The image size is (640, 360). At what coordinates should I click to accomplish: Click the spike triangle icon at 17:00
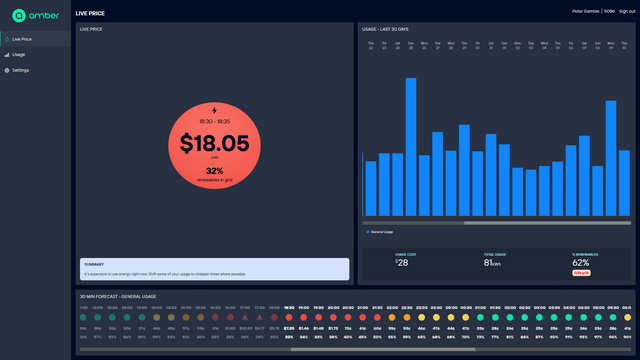click(x=245, y=317)
